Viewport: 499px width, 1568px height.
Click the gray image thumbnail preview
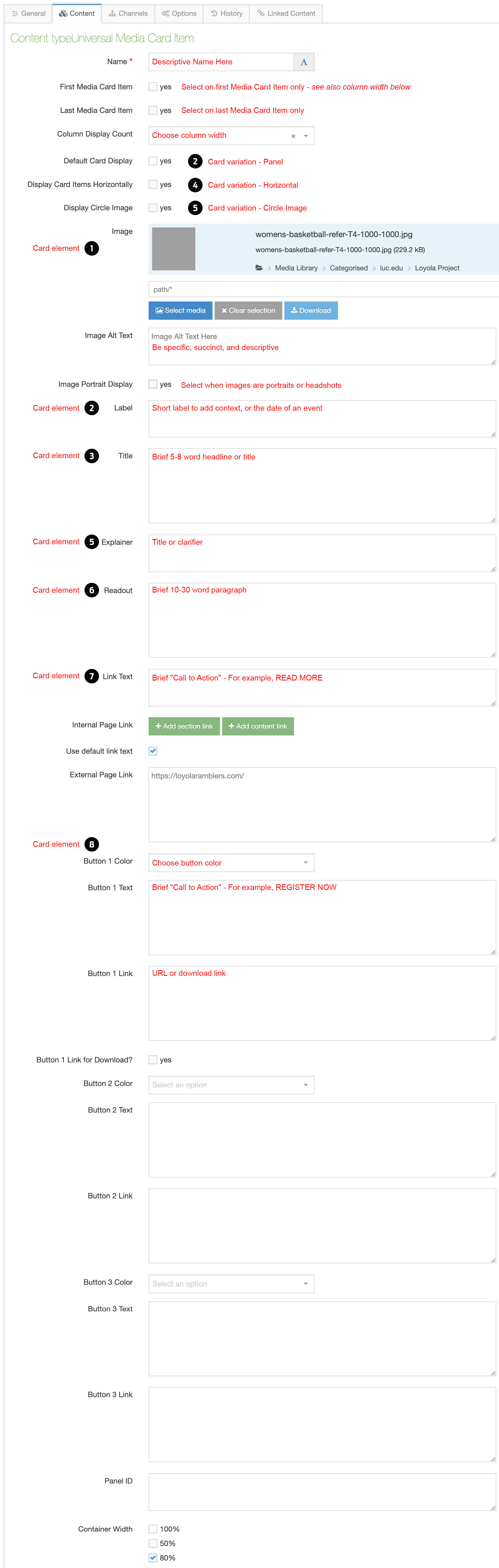[173, 249]
